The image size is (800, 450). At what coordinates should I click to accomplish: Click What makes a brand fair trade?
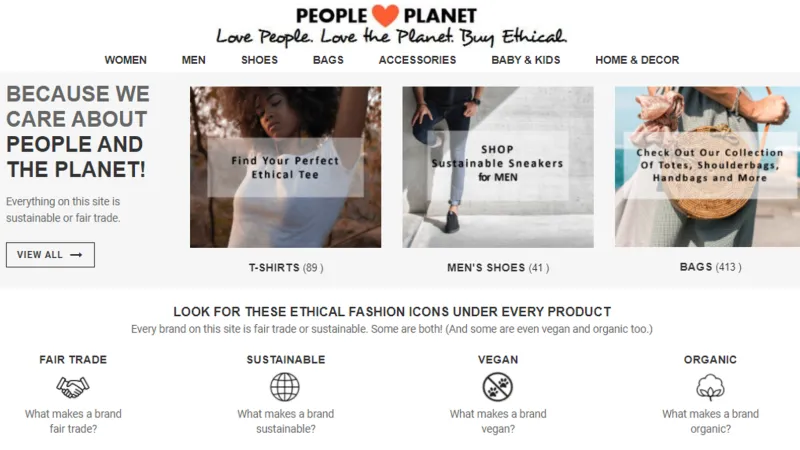73,421
